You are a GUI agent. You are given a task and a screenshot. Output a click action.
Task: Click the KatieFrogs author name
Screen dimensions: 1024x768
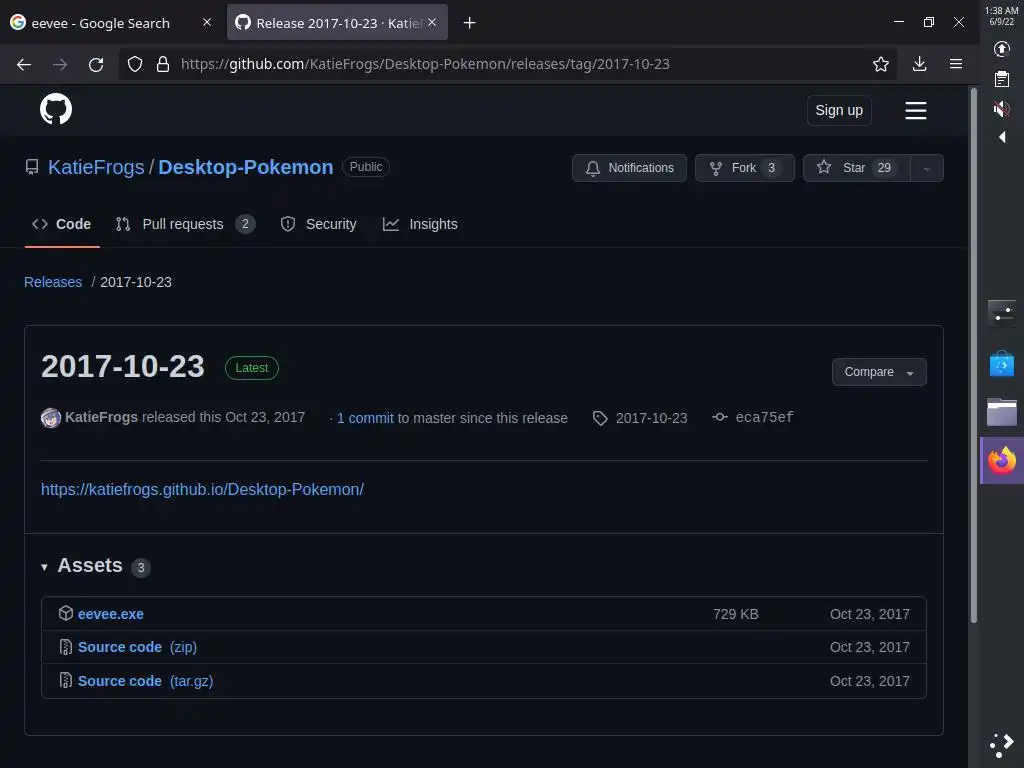[101, 417]
